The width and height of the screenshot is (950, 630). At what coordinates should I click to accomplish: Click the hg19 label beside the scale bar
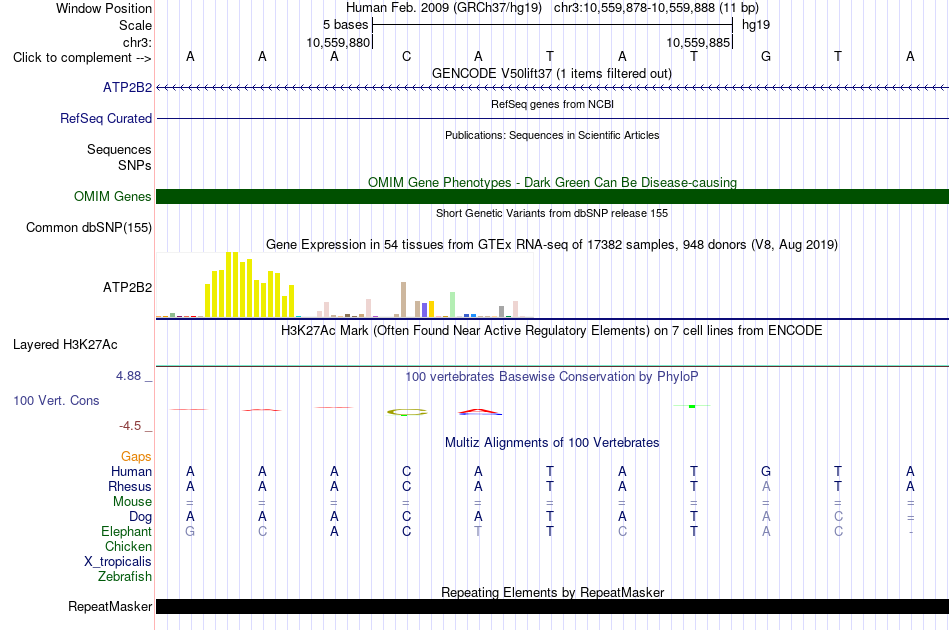[756, 25]
